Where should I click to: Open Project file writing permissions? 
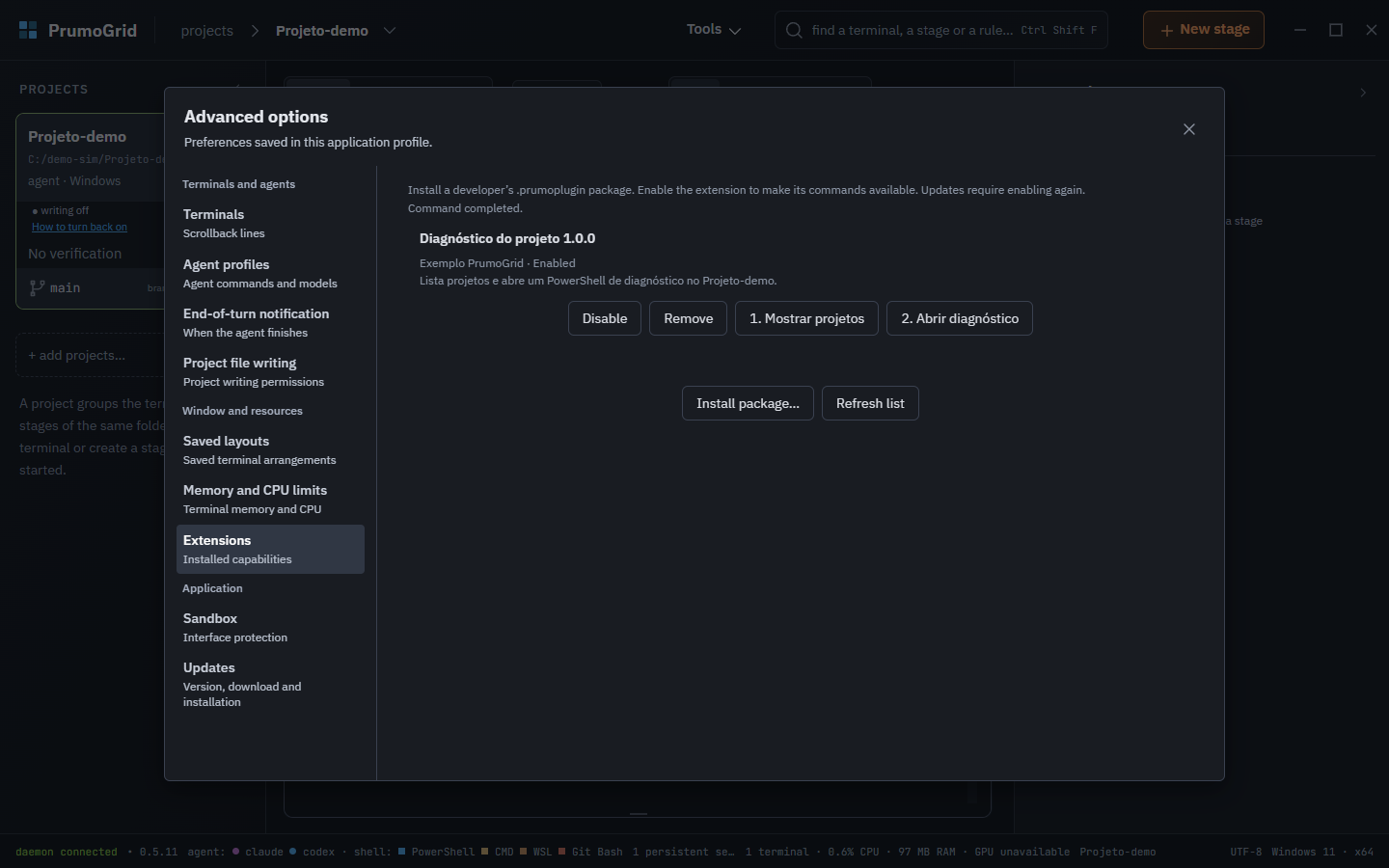(x=270, y=371)
